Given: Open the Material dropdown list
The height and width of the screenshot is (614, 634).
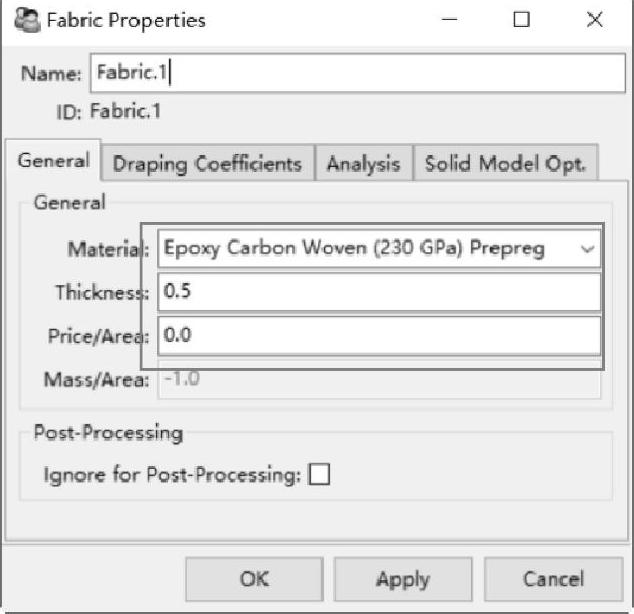Looking at the screenshot, I should (378, 248).
